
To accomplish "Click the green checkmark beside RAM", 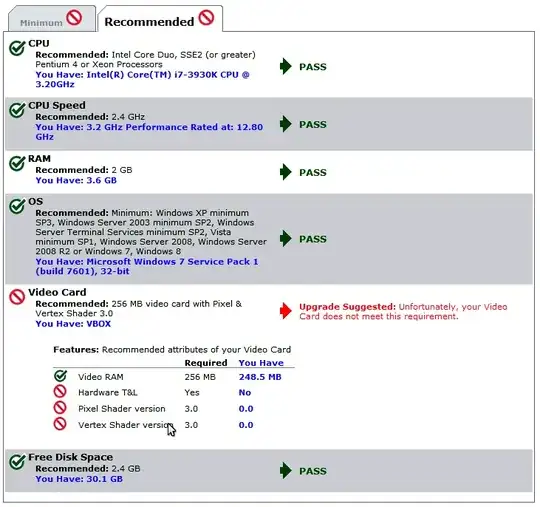I will [x=17, y=163].
